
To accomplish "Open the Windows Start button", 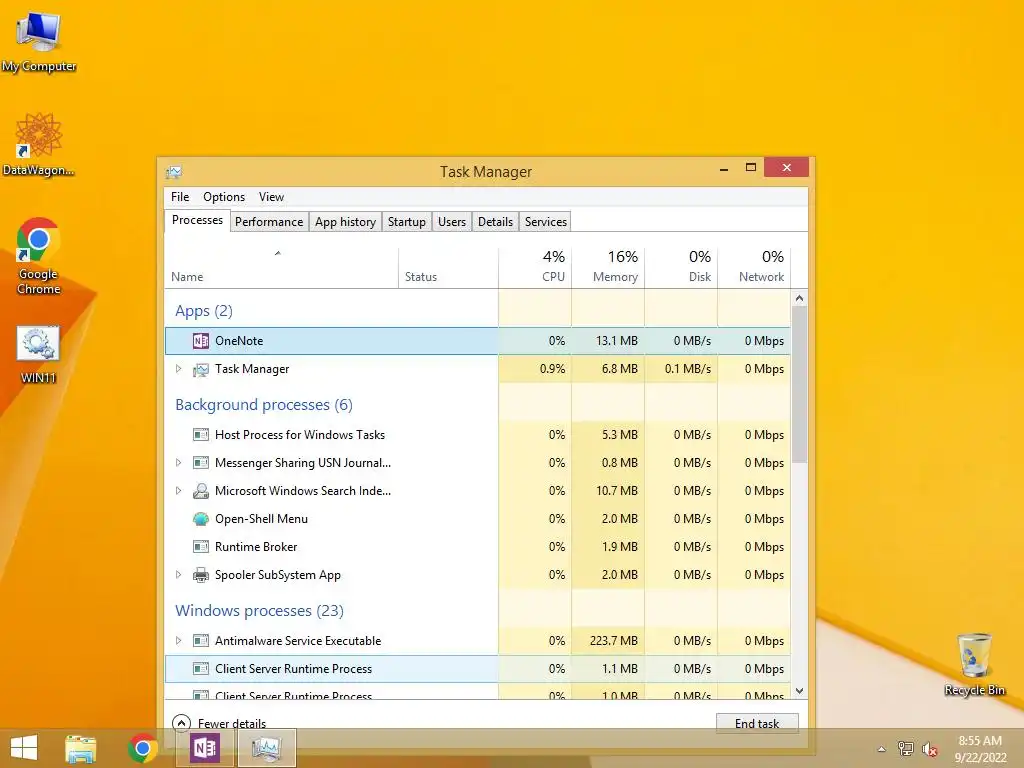I will pyautogui.click(x=24, y=748).
